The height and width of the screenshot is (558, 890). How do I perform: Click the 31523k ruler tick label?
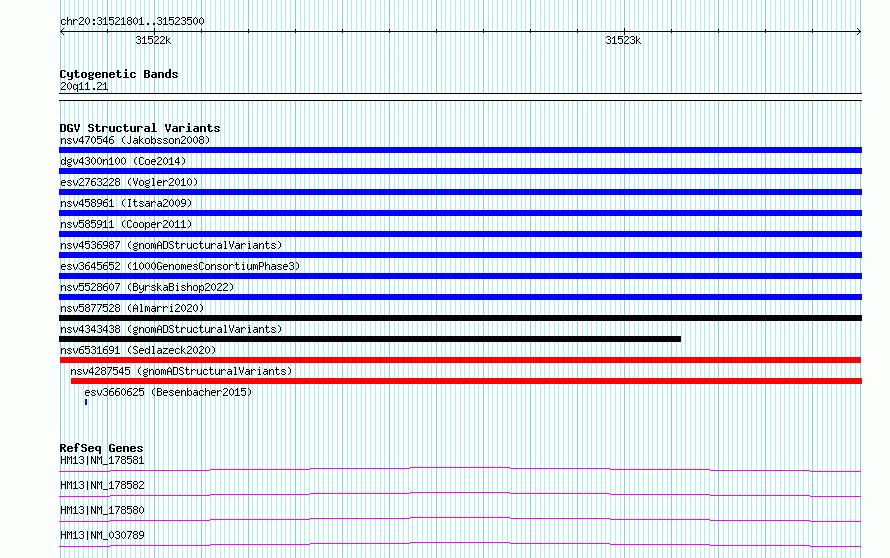(x=623, y=41)
